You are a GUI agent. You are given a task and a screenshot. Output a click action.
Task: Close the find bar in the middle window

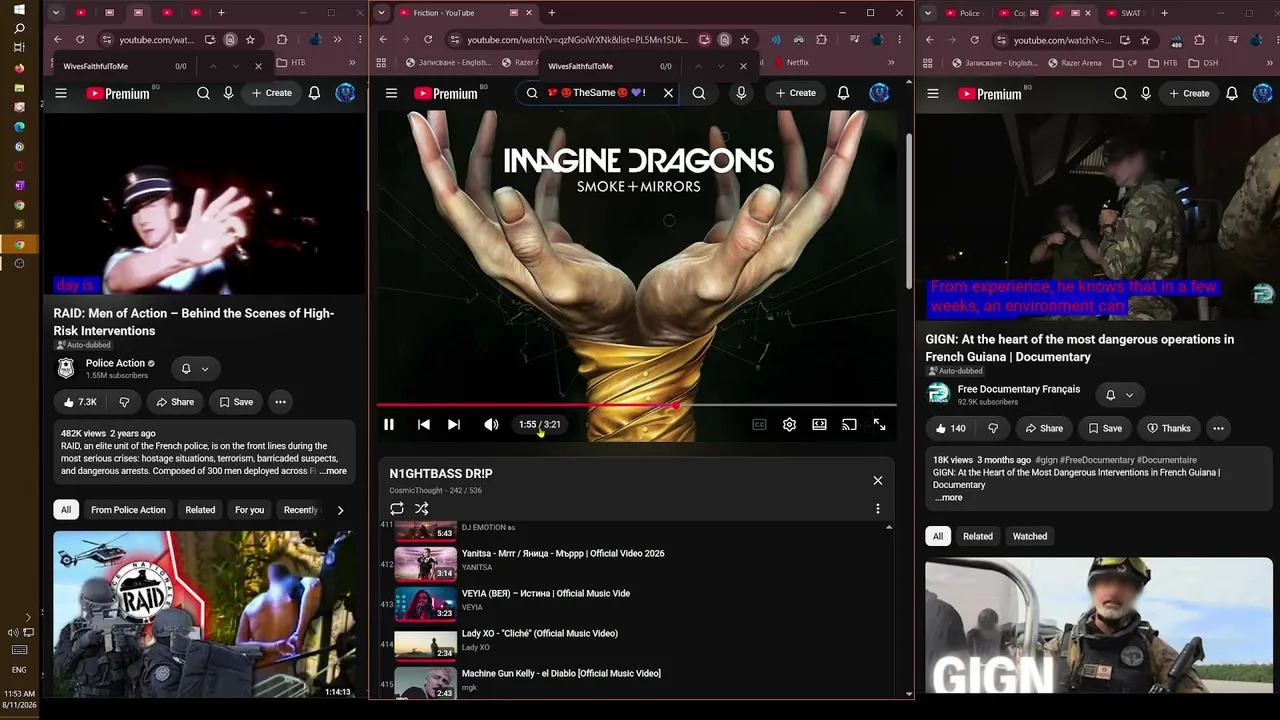(x=743, y=66)
